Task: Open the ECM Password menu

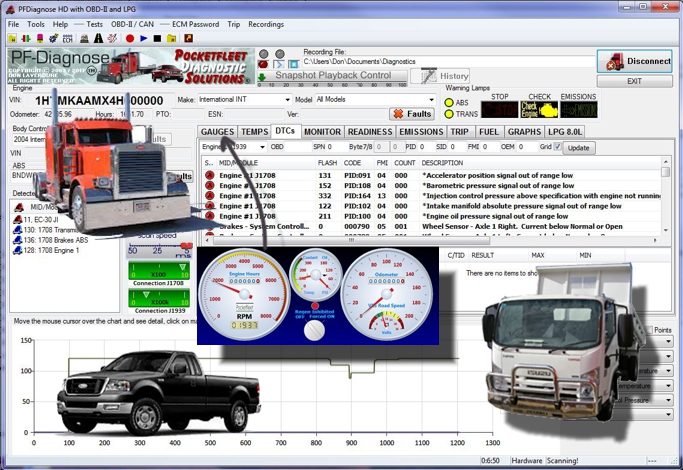Action: click(x=196, y=24)
